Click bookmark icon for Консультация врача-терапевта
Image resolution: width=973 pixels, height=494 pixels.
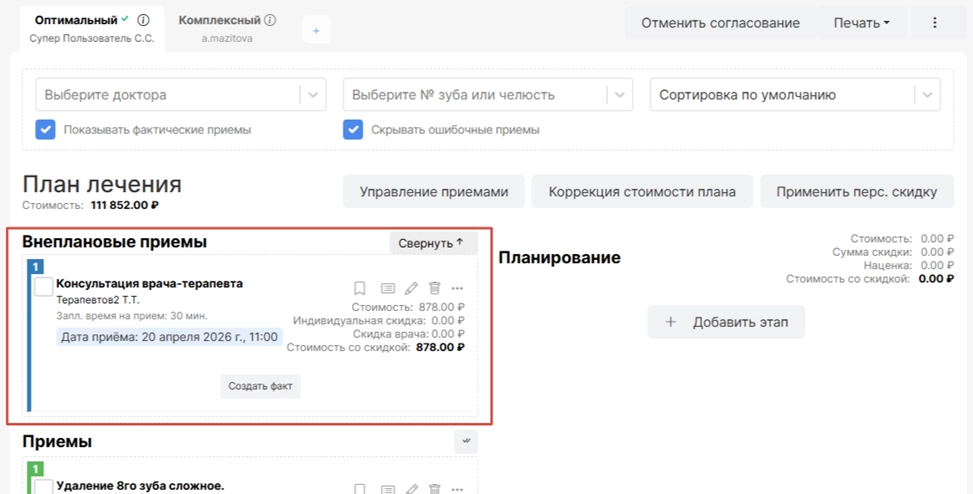(360, 288)
